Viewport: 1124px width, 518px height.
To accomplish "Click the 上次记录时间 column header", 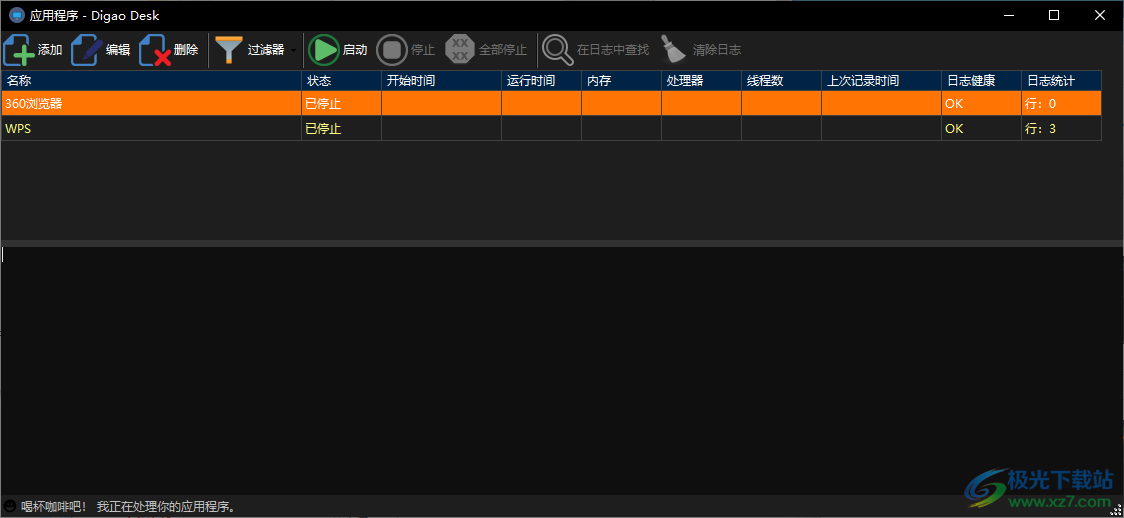I will click(x=882, y=80).
